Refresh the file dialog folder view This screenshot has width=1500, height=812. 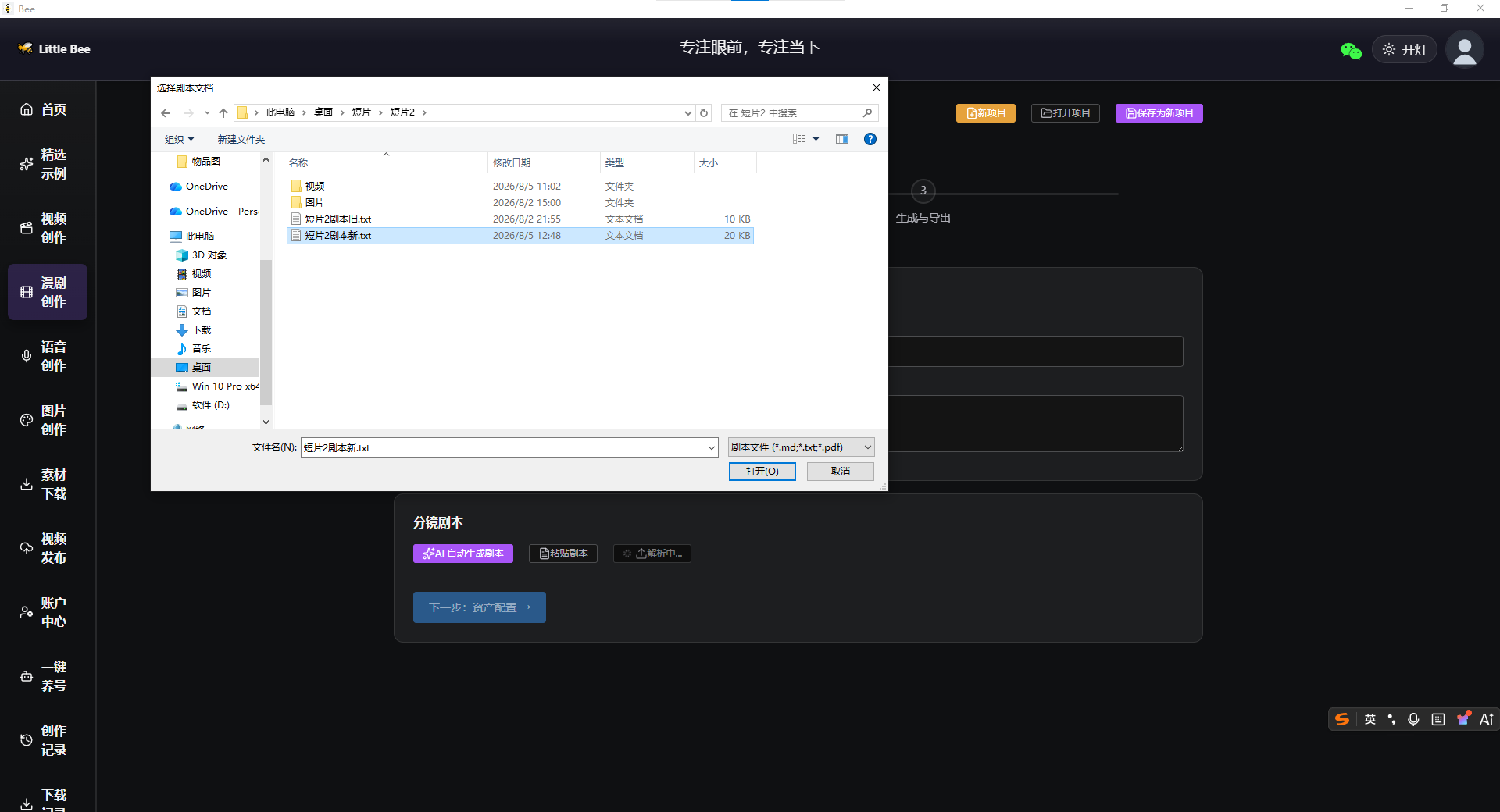click(704, 113)
